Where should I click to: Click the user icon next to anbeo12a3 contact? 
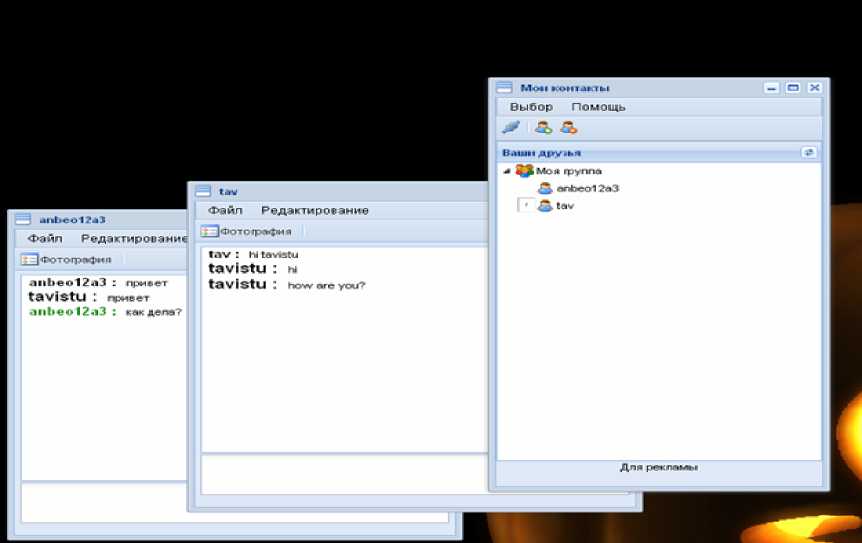[x=545, y=189]
